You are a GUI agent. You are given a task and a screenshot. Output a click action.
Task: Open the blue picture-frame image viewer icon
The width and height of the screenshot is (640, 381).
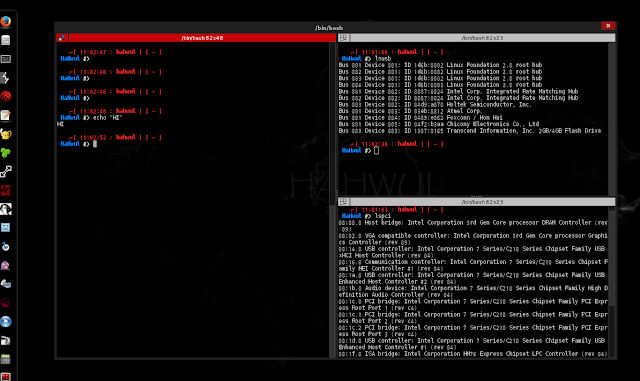click(x=5, y=227)
